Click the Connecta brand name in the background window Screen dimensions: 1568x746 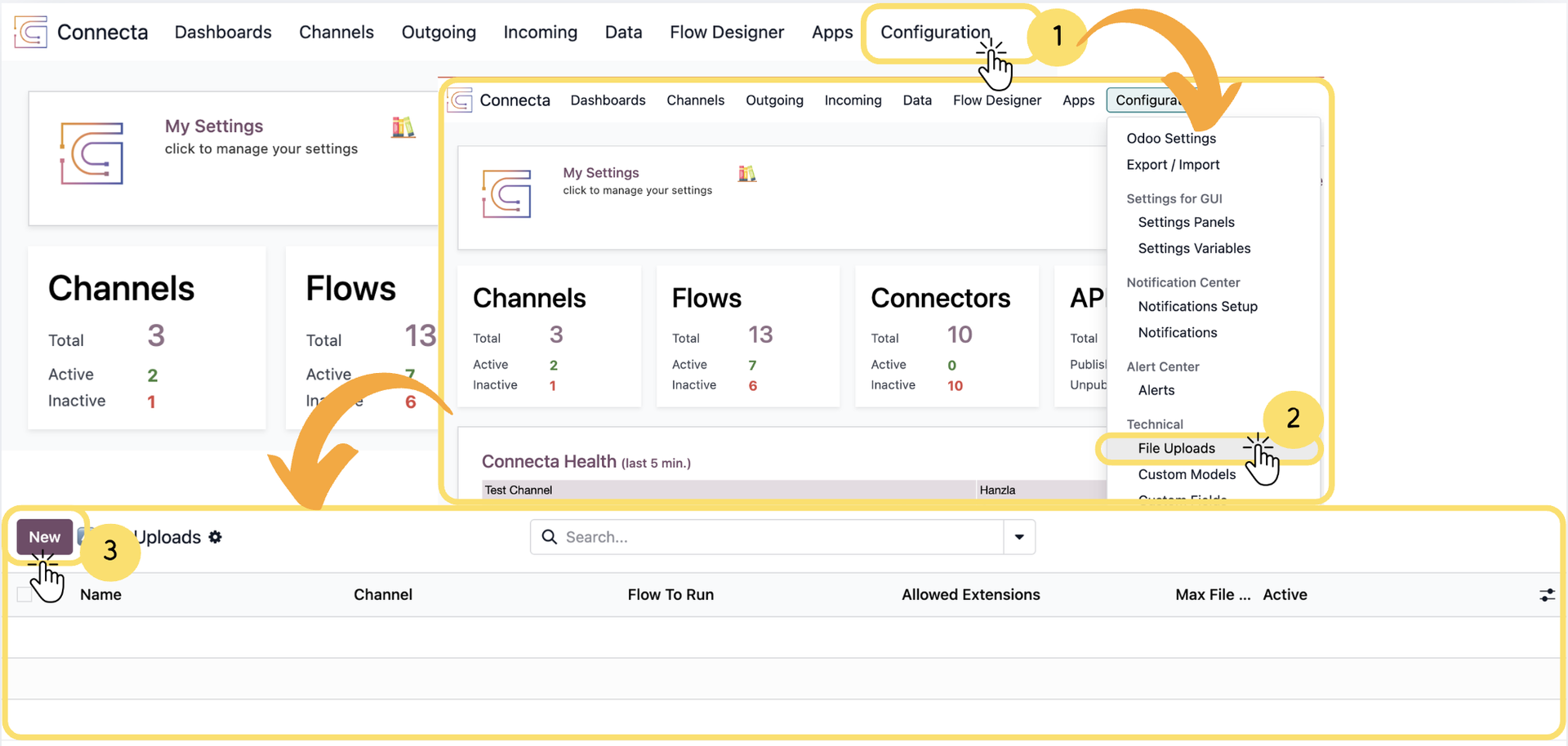[102, 32]
